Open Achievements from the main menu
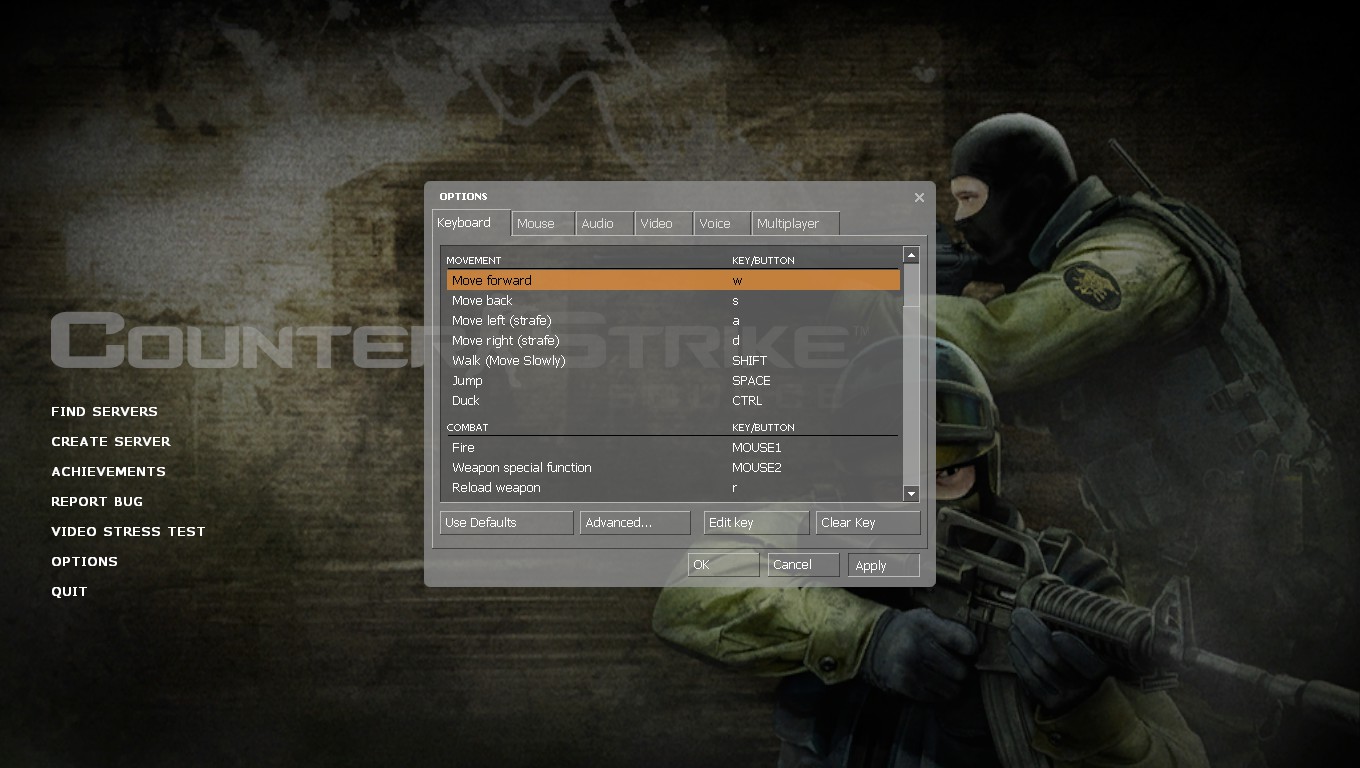The height and width of the screenshot is (768, 1360). (108, 471)
